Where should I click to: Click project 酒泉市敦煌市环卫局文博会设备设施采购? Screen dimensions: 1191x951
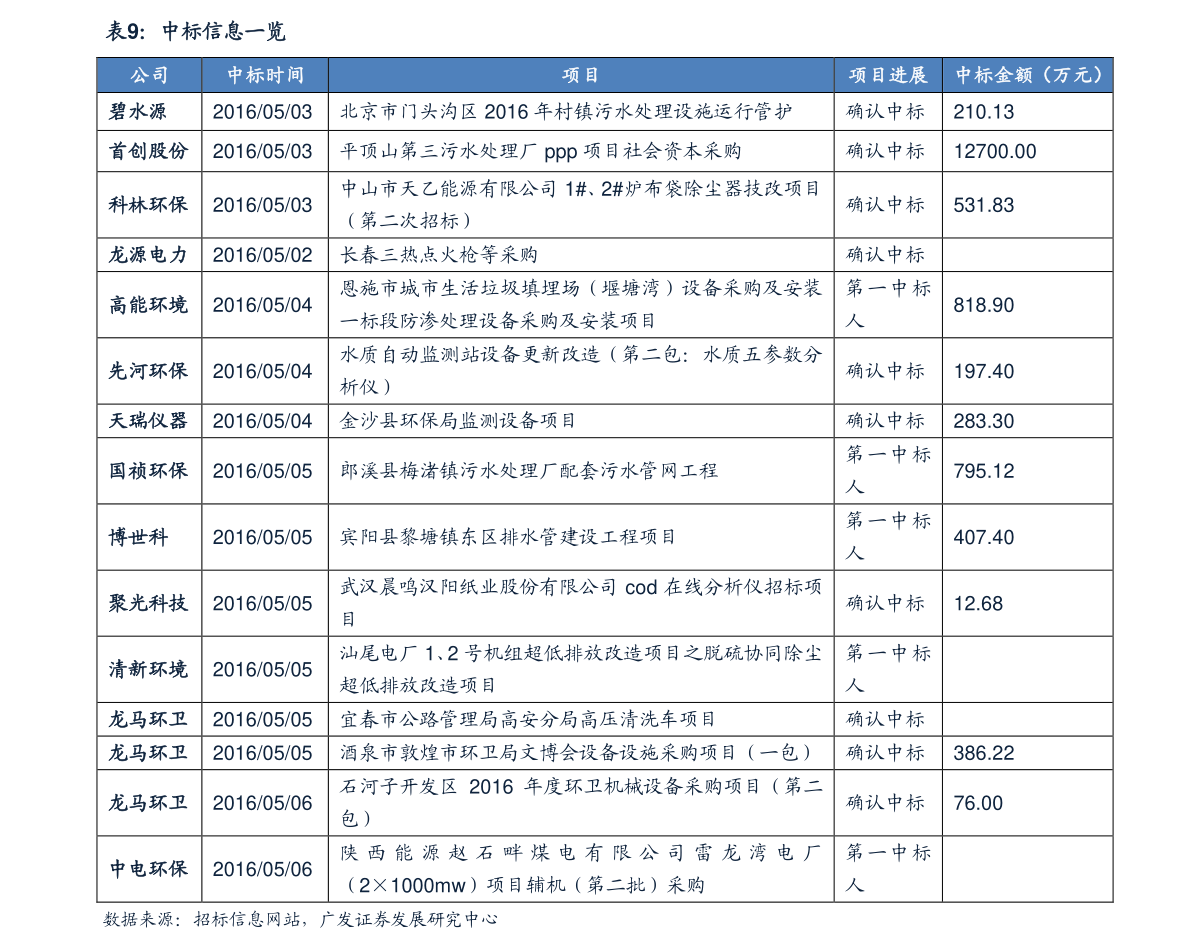coord(577,753)
